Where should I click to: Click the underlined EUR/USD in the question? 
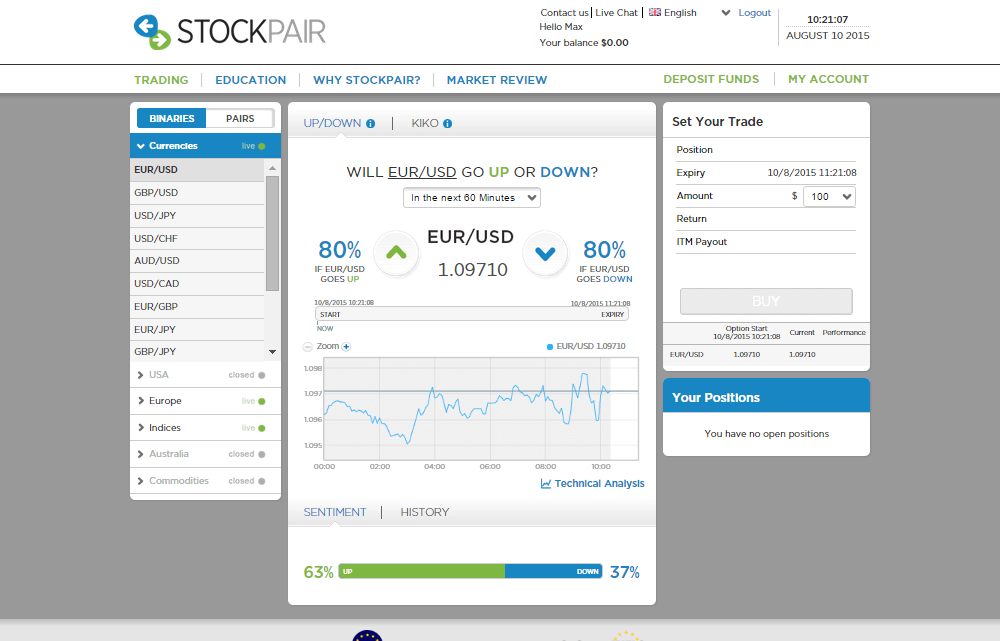pyautogui.click(x=422, y=172)
